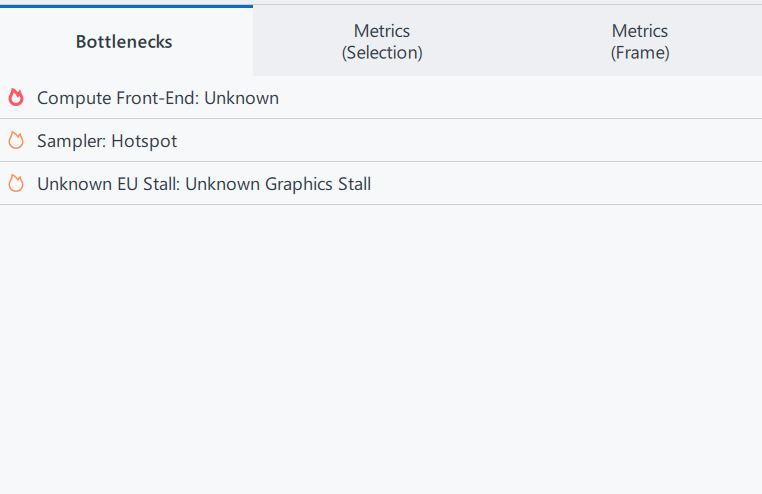
Task: Click blank right side of Sampler row
Action: (560, 141)
